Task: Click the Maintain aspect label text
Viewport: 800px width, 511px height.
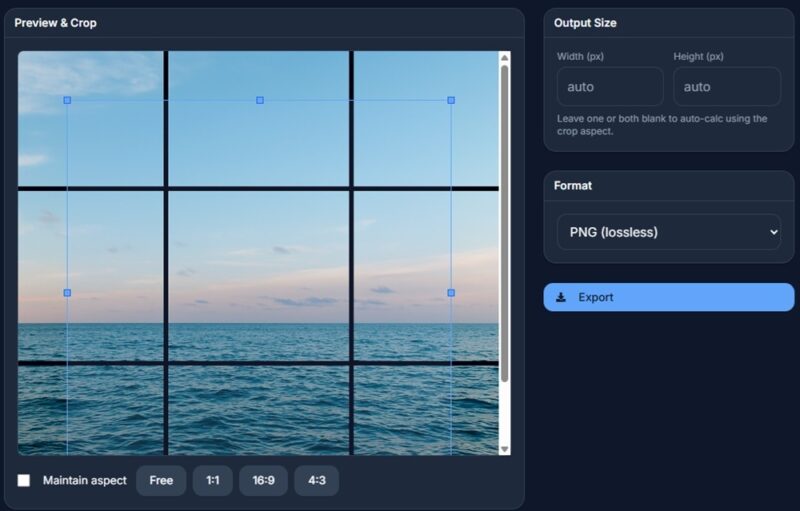Action: tap(85, 480)
